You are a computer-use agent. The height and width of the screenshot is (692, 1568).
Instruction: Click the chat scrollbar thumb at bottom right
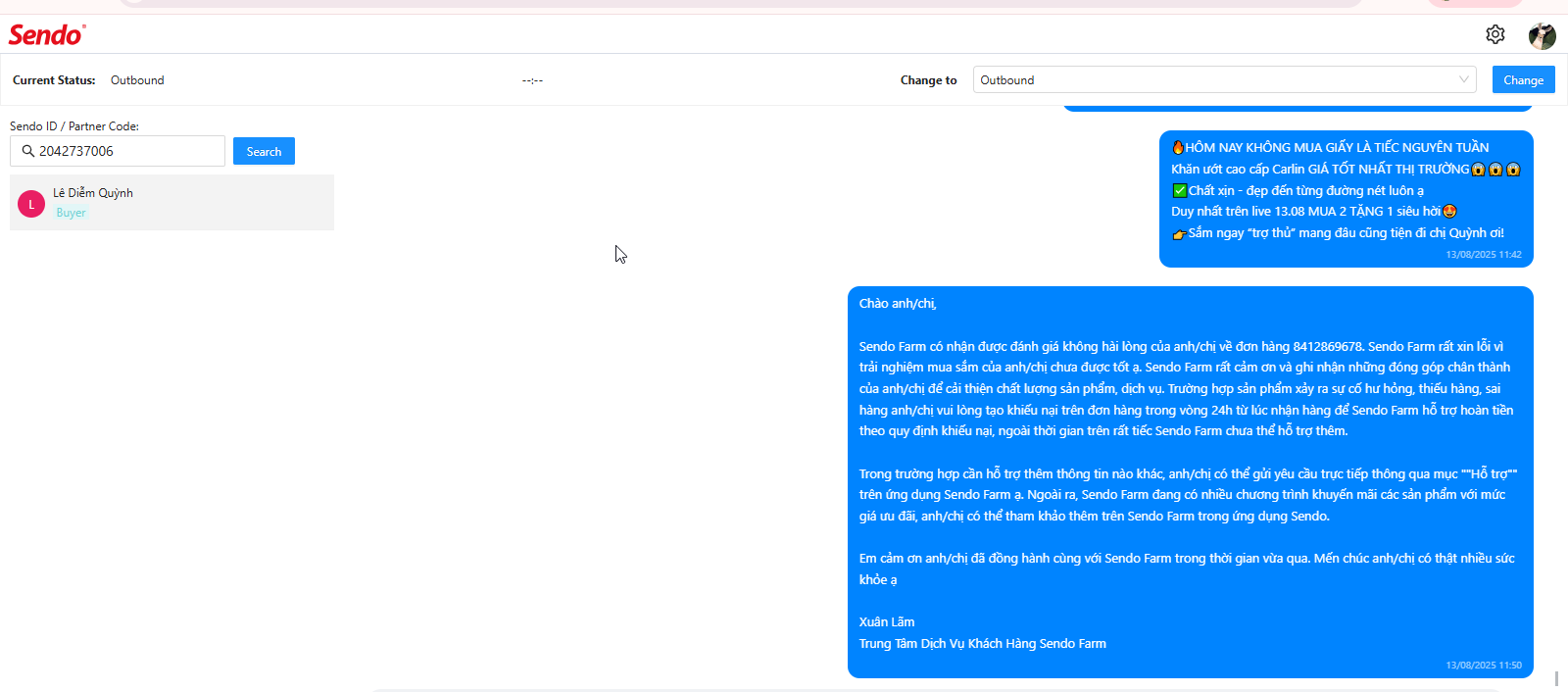1556,678
